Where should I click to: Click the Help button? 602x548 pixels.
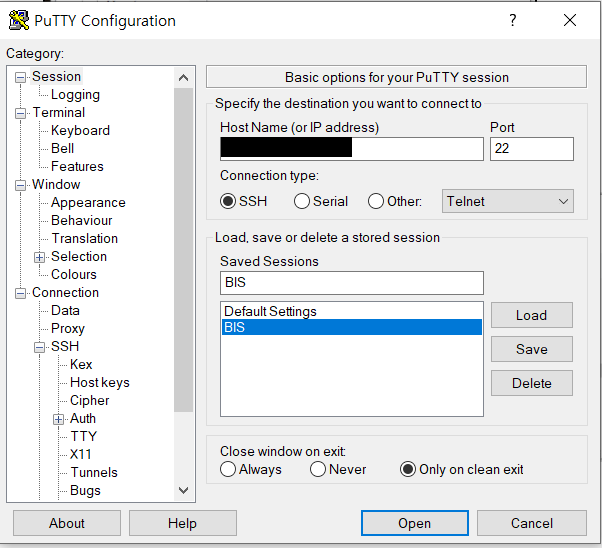coord(183,523)
